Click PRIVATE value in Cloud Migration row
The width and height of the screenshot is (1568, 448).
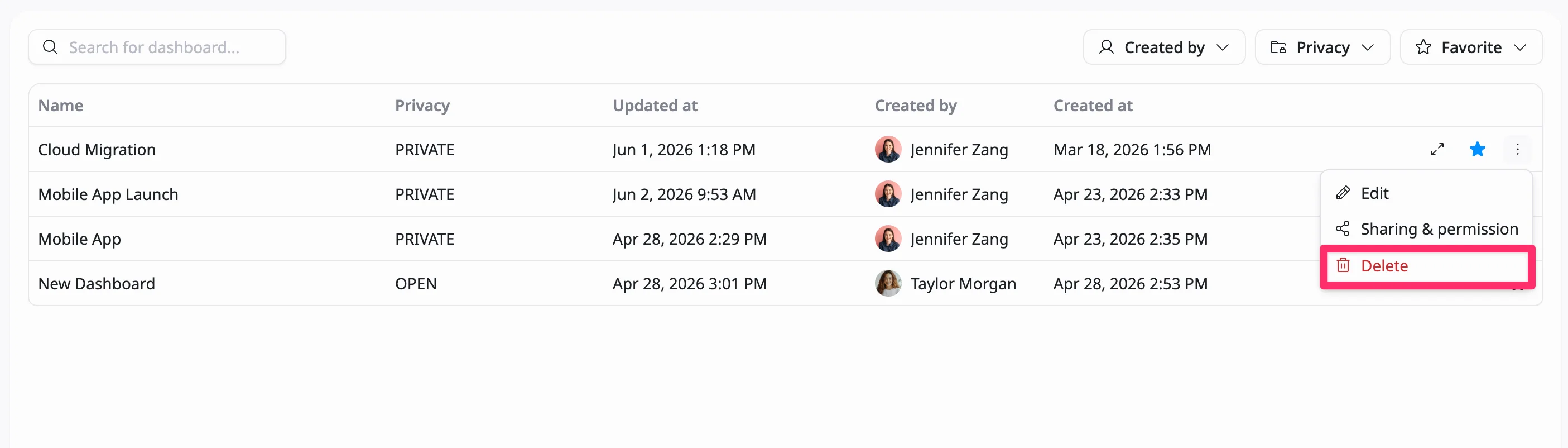pos(424,149)
